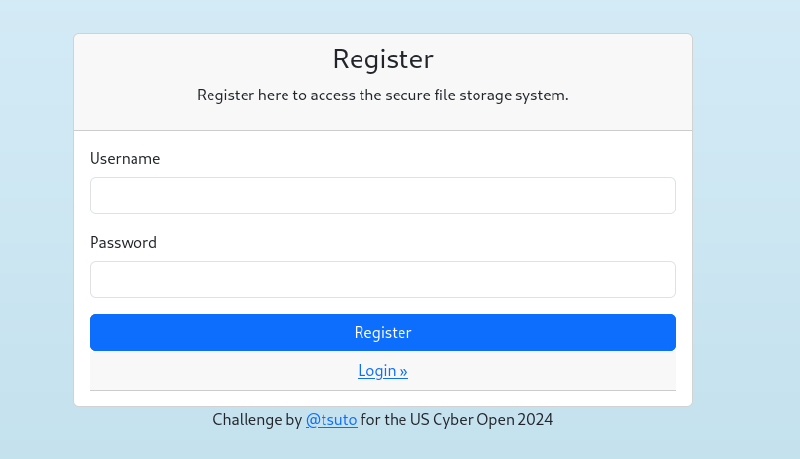
Task: Focus the Password input field
Action: pos(382,279)
